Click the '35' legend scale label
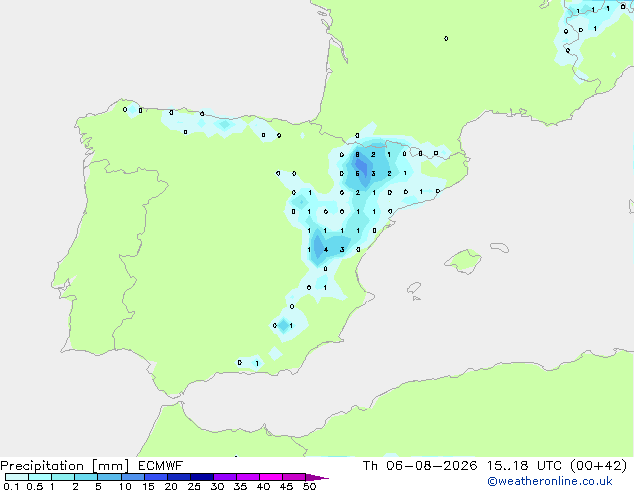Screen dimensions: 634x490 [240, 486]
